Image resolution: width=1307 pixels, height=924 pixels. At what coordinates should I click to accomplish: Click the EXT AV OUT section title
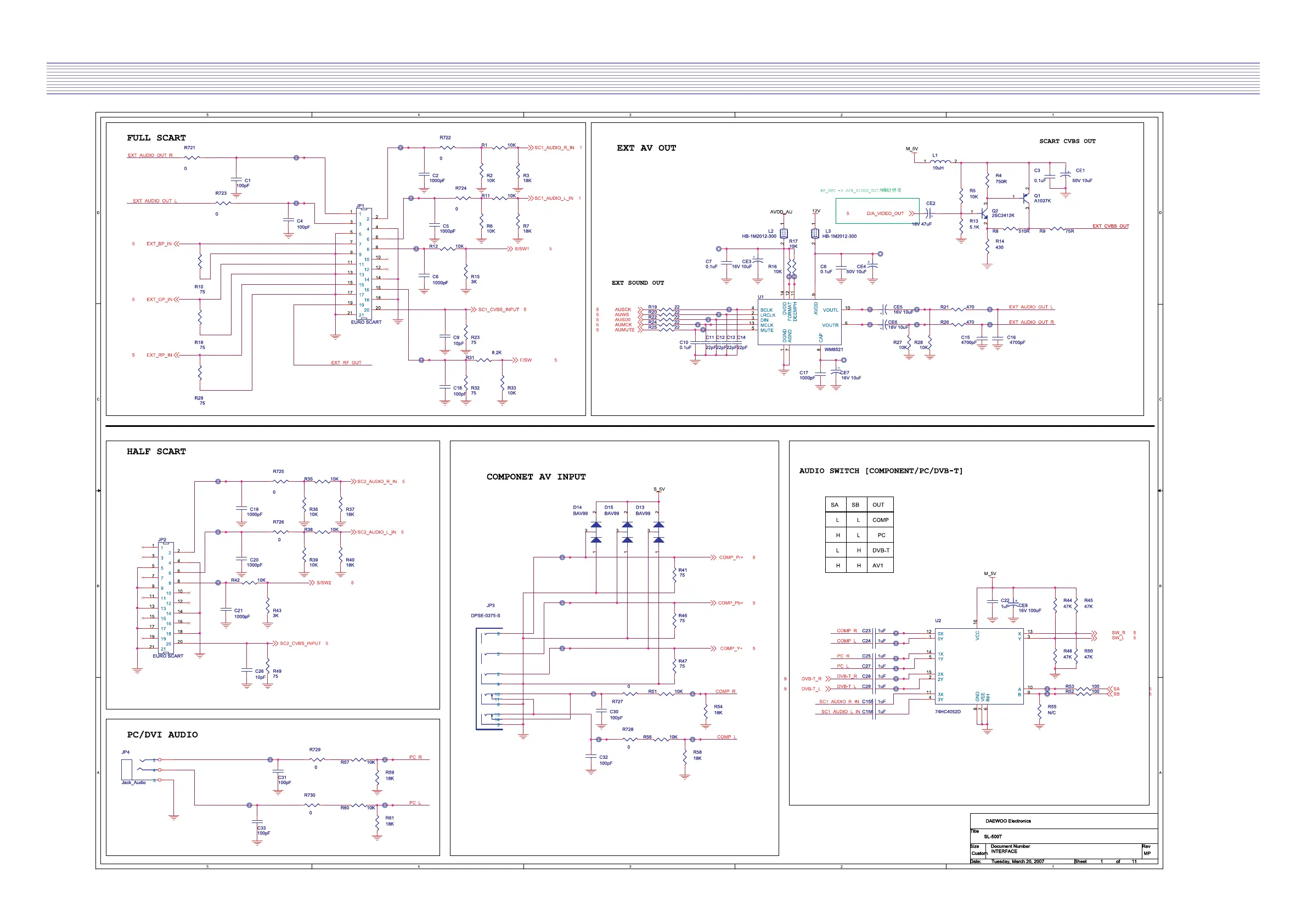coord(646,148)
